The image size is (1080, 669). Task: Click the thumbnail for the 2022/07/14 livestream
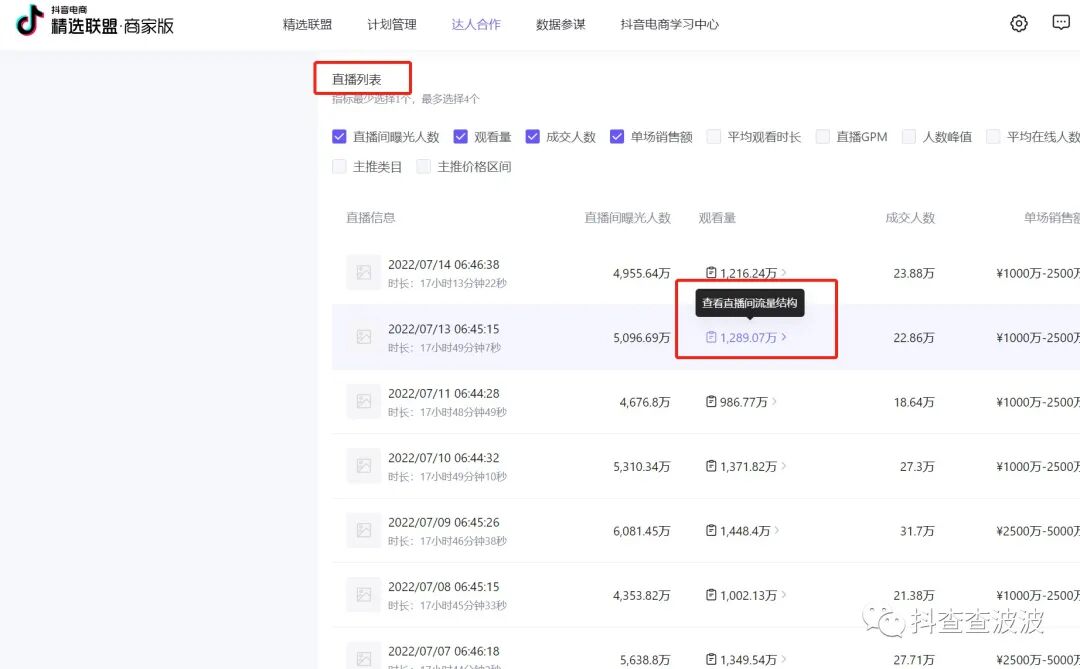click(x=363, y=272)
